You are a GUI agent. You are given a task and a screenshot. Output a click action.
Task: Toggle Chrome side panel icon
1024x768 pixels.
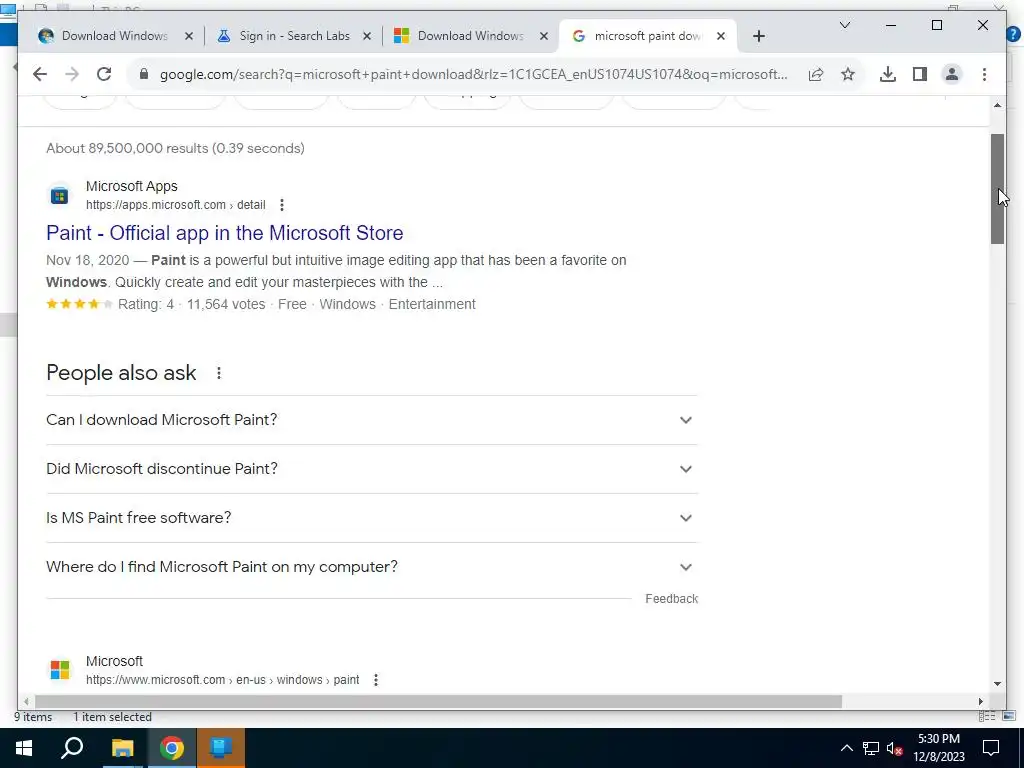[x=920, y=74]
